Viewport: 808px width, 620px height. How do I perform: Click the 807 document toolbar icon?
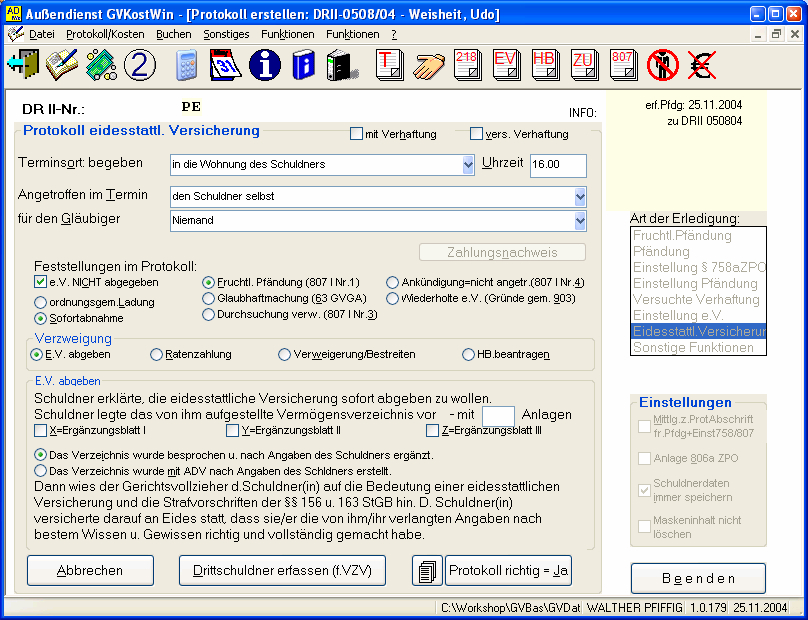622,65
